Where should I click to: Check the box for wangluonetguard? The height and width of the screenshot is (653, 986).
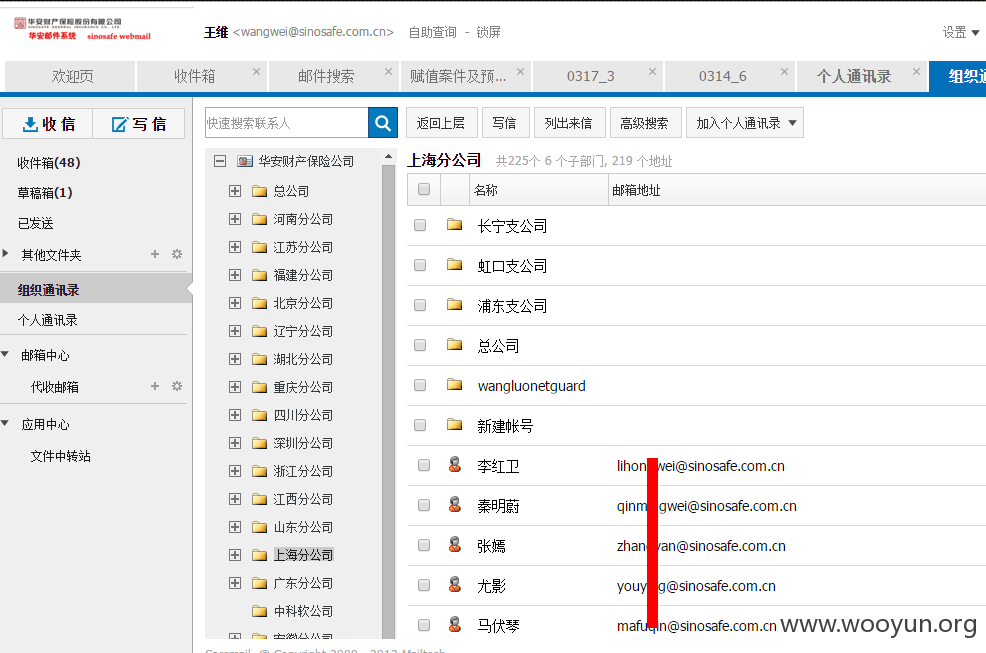point(420,385)
